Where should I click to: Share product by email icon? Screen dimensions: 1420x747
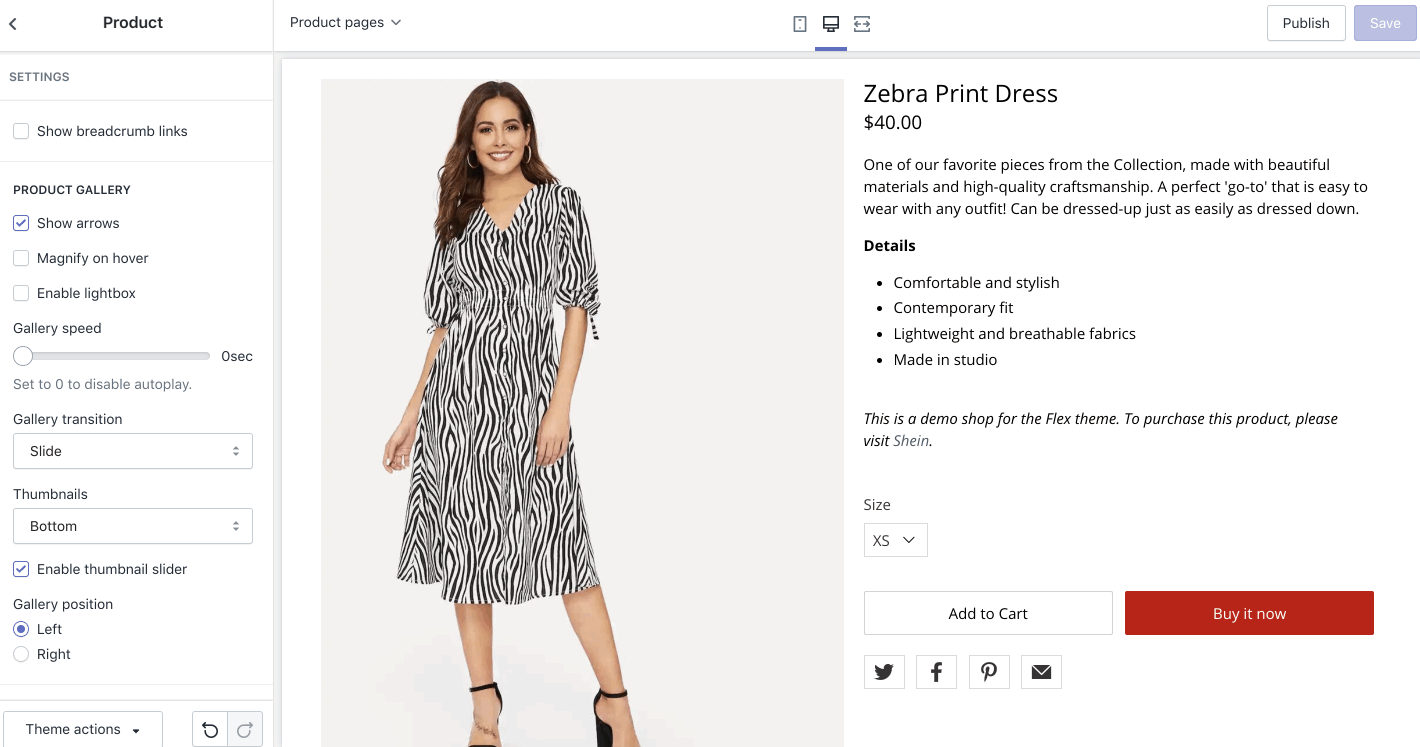pyautogui.click(x=1041, y=672)
